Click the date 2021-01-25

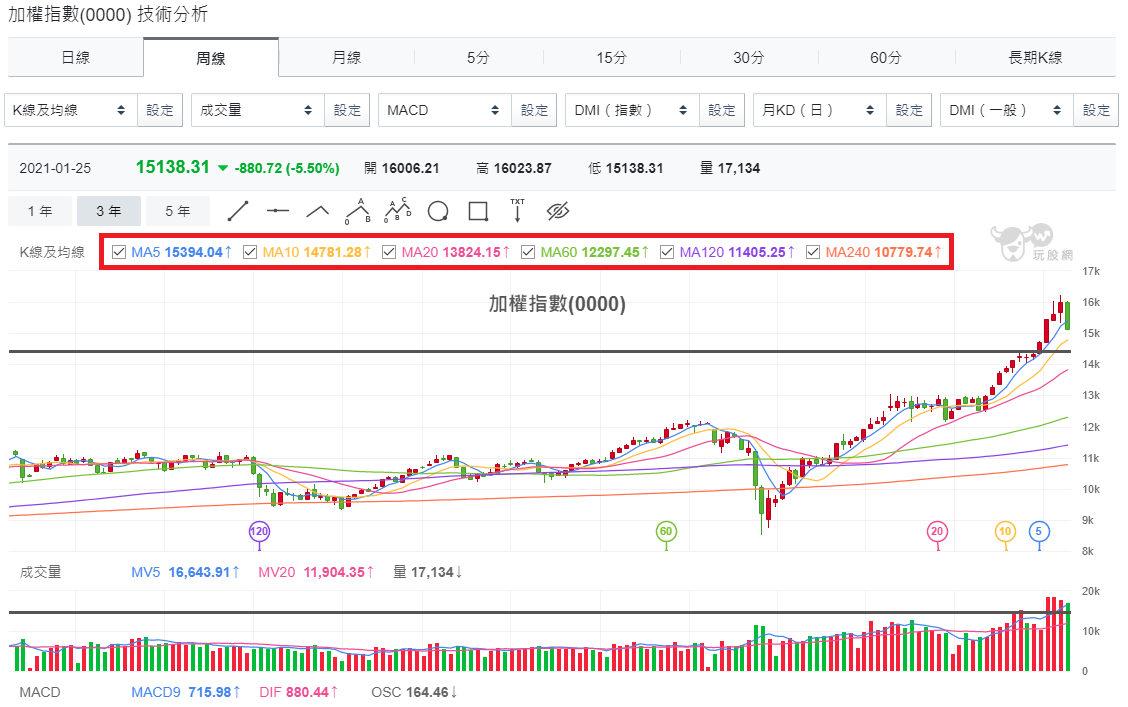55,168
